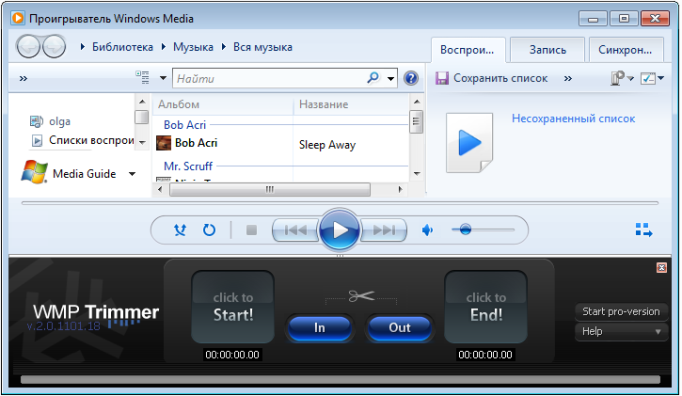
Task: Open list options icon dropdown
Action: coord(622,78)
